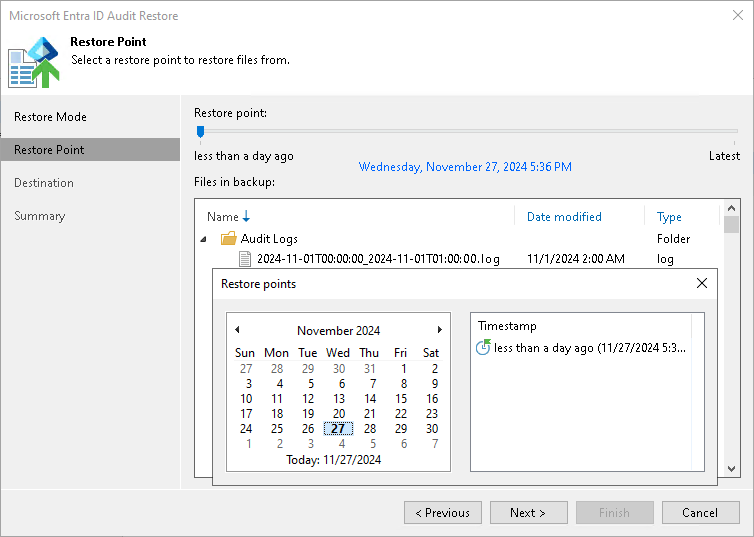The image size is (754, 537).
Task: Select November 1 in the calendar
Action: coord(404,369)
